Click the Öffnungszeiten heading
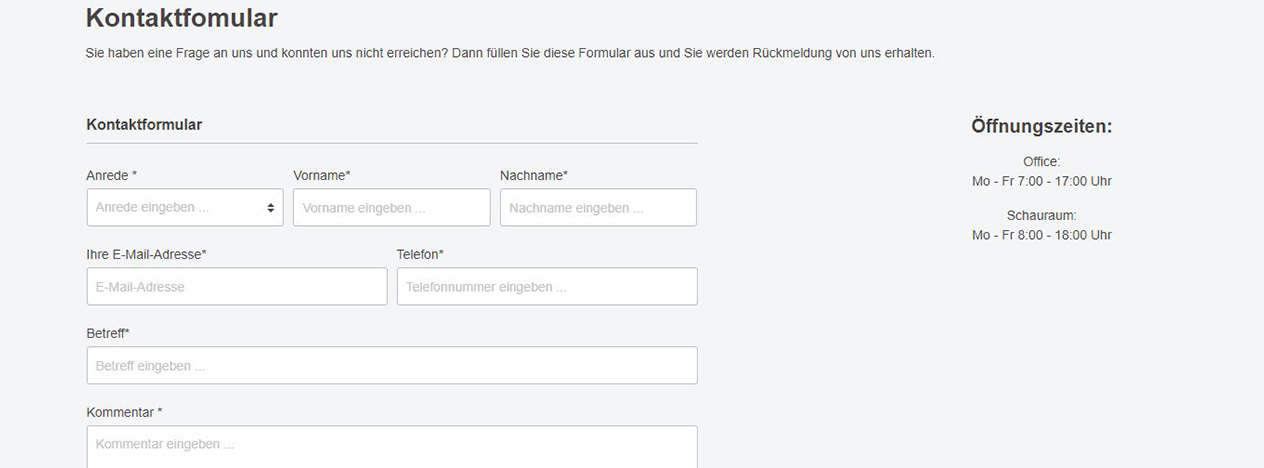This screenshot has width=1264, height=468. coord(1041,127)
